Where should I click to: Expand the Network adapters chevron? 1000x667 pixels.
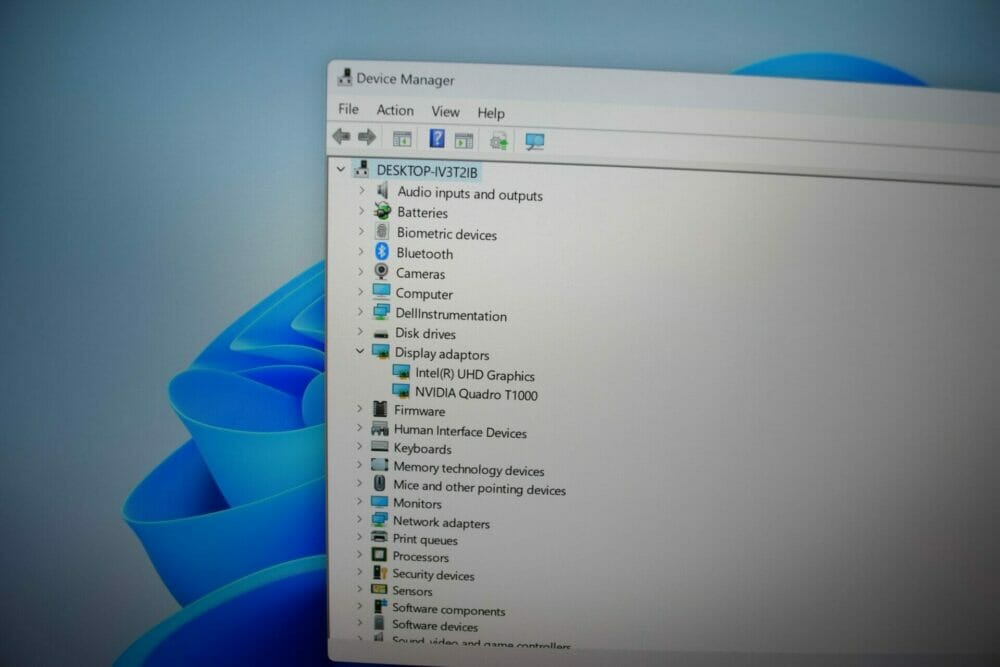coord(360,519)
